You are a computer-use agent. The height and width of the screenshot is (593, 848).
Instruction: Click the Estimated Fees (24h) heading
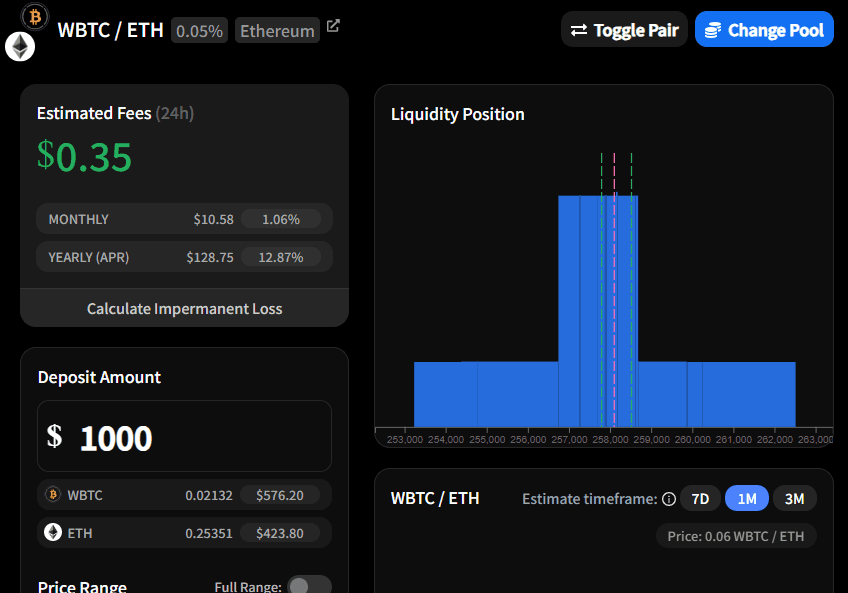pos(115,113)
